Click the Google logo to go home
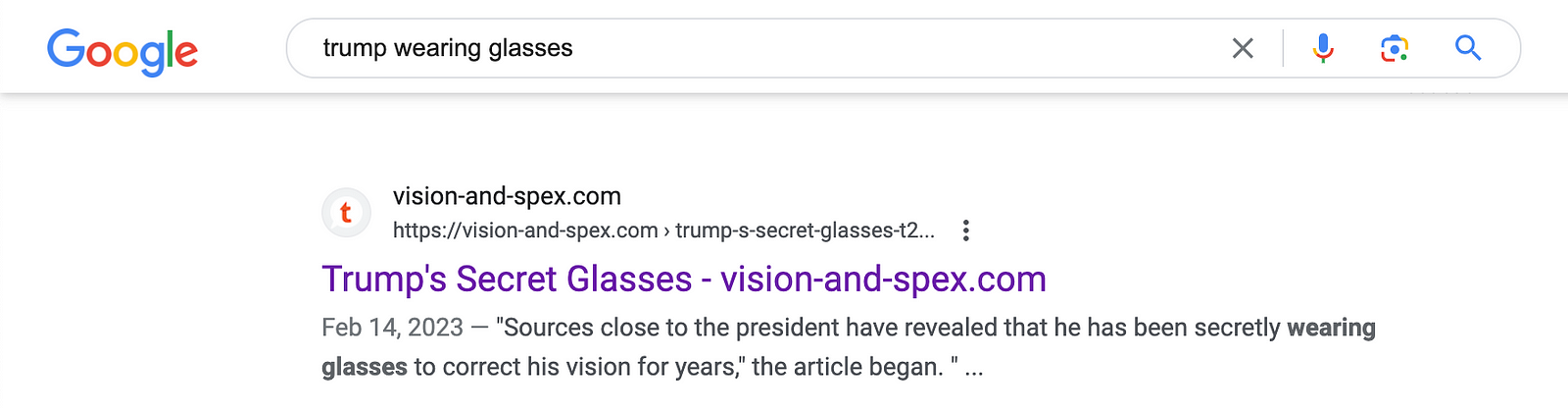 pyautogui.click(x=122, y=51)
